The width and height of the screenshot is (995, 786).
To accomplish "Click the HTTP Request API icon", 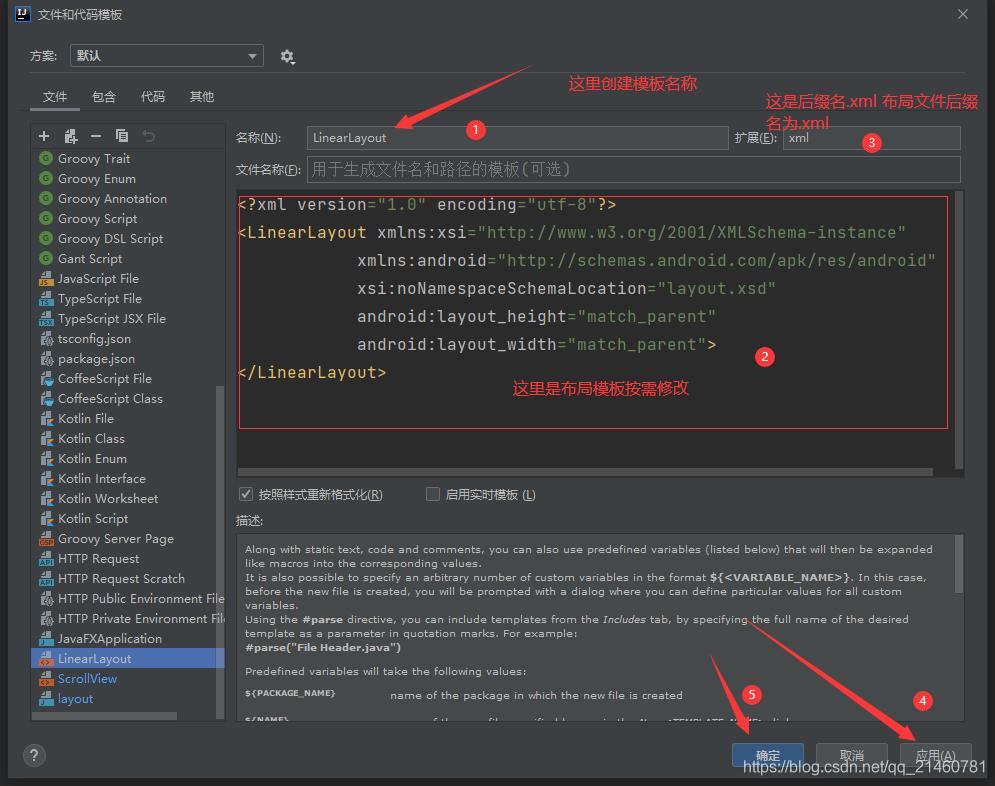I will point(46,558).
